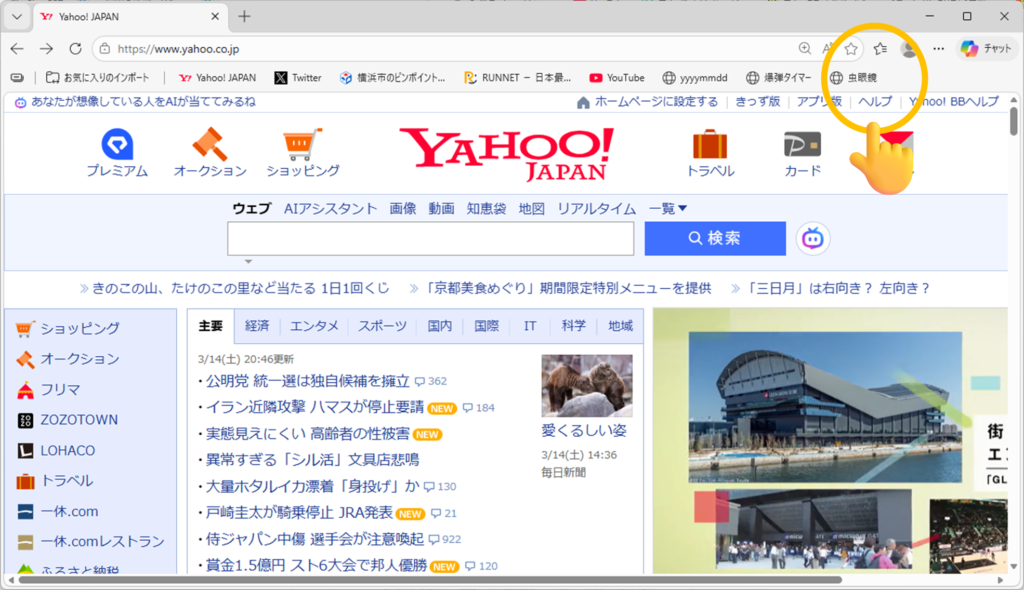Viewport: 1024px width, 590px height.
Task: Open the tab search chevron menu
Action: coord(16,16)
